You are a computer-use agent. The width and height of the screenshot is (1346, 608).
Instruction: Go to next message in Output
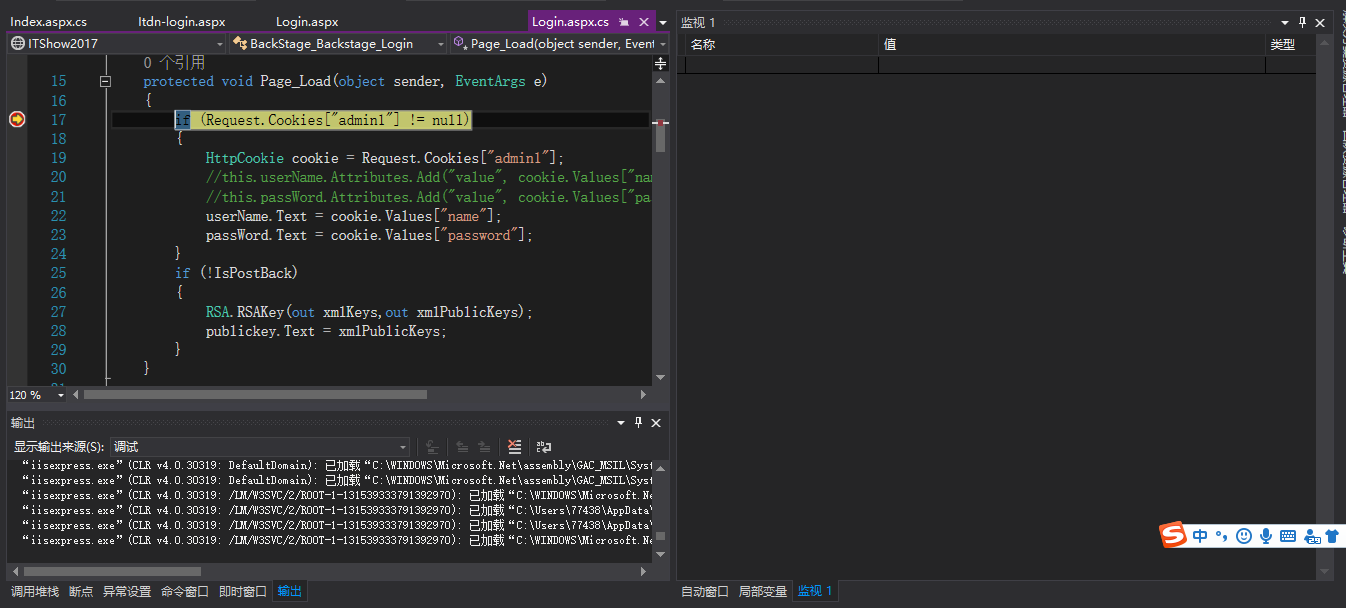484,447
